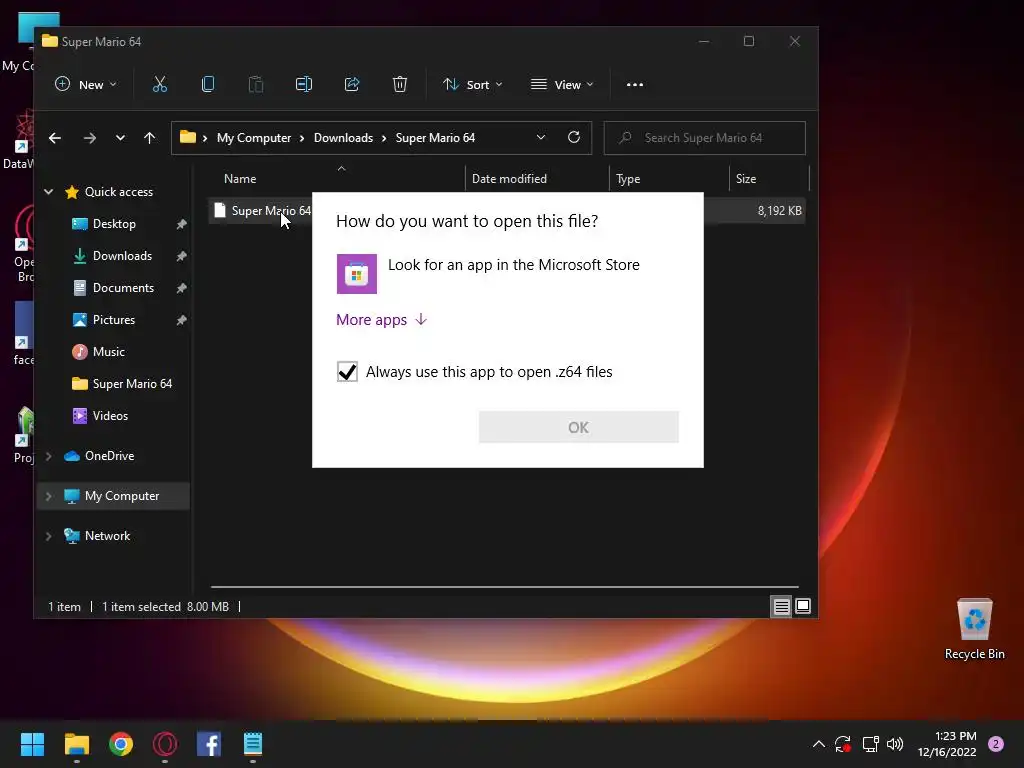Switch to large thumbnails view icon

tap(803, 607)
